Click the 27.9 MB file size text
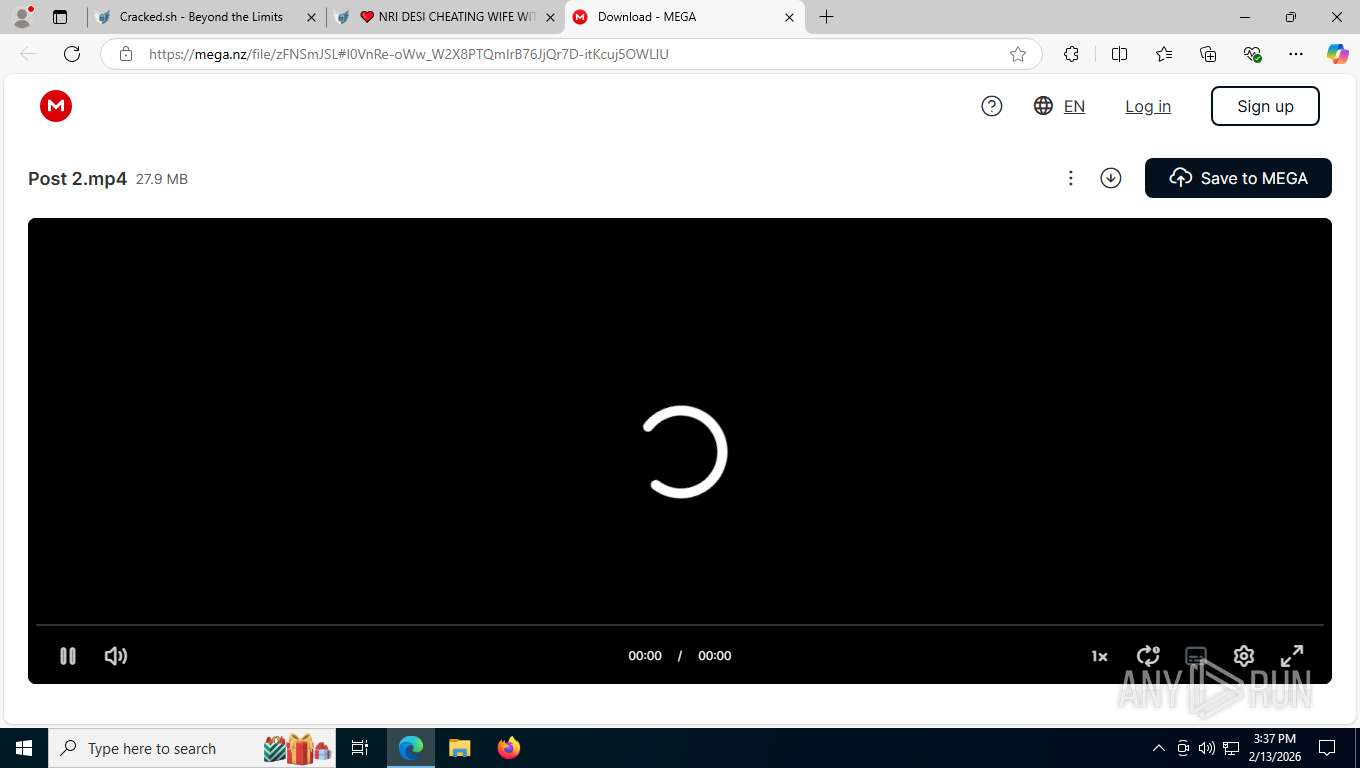 tap(162, 180)
